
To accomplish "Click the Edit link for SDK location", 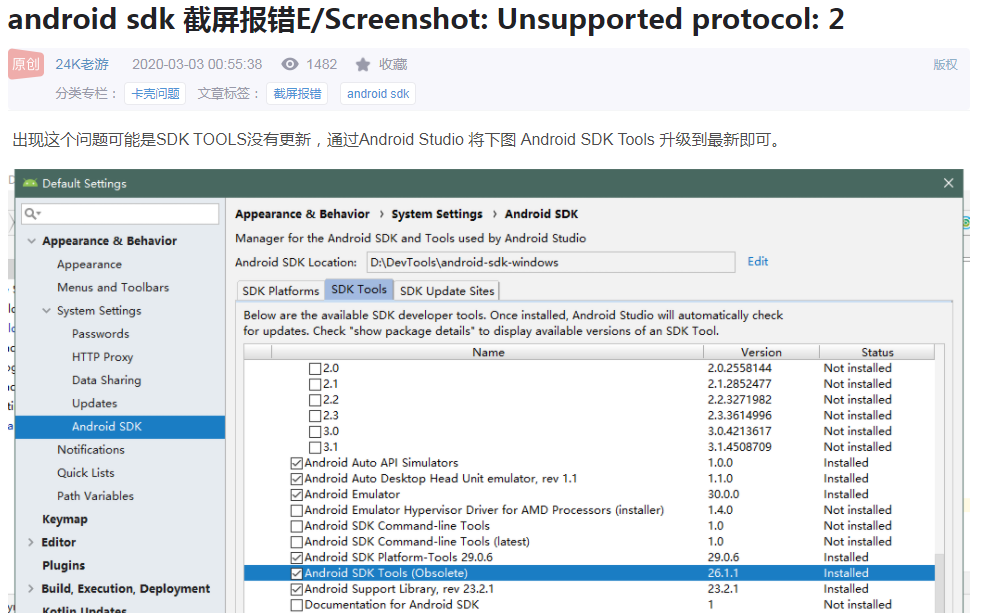I will click(x=758, y=261).
